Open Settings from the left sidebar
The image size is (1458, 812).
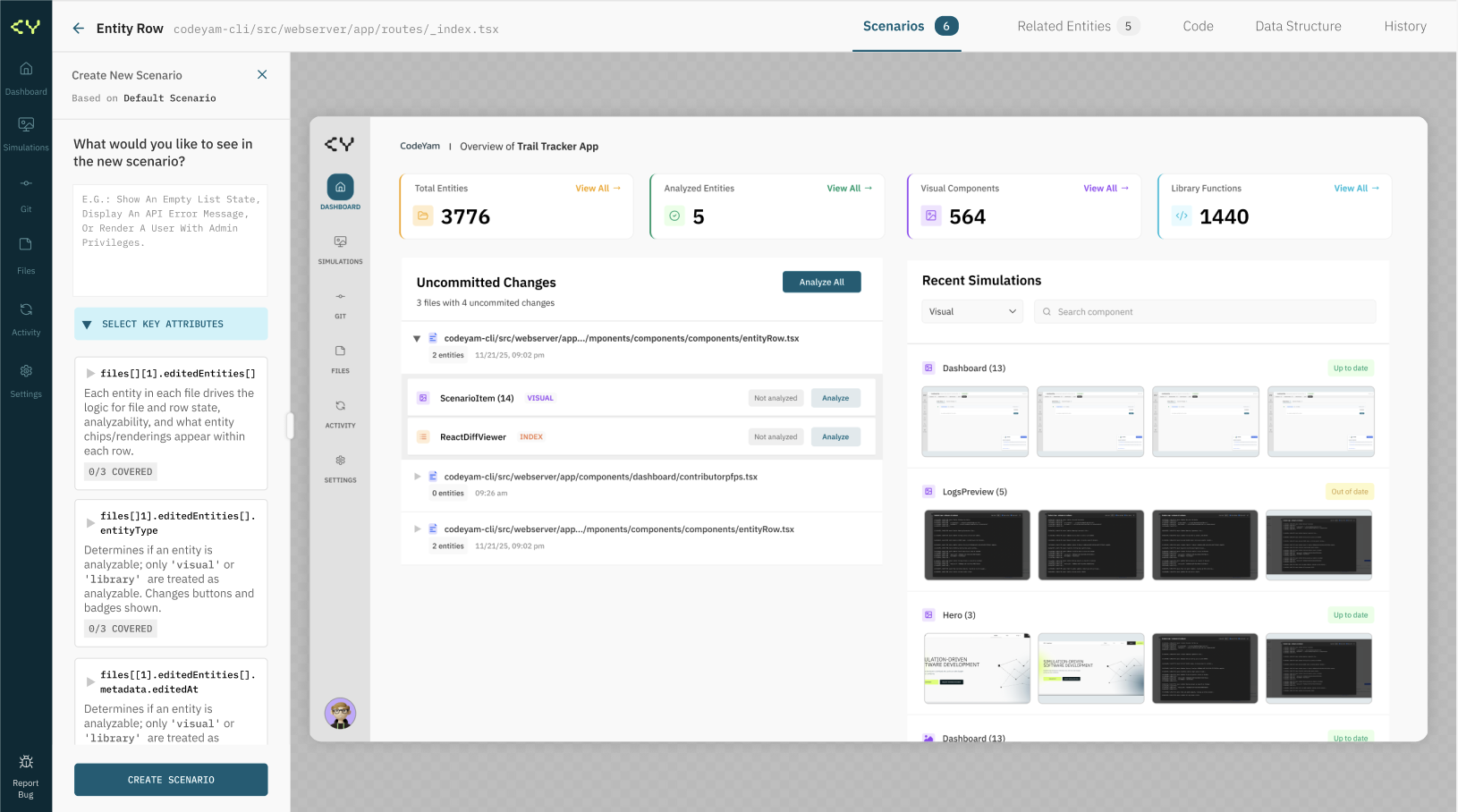[26, 377]
